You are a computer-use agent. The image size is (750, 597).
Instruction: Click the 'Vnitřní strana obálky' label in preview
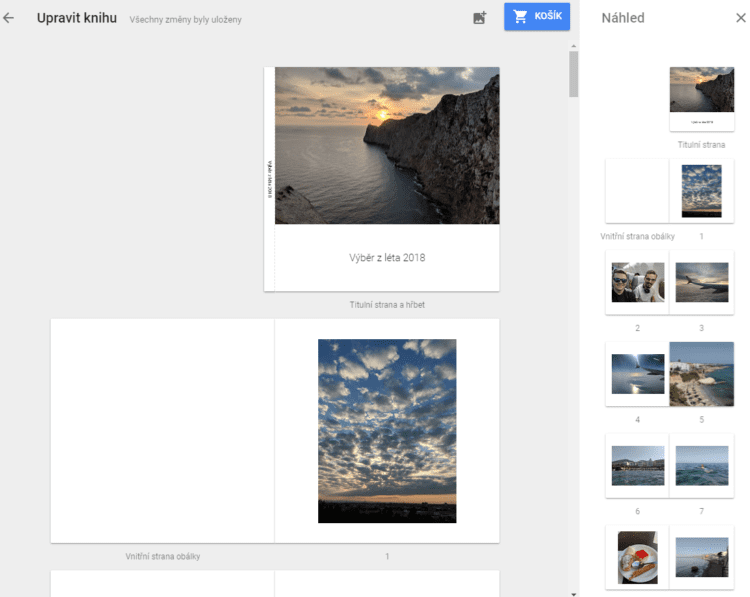tap(638, 236)
